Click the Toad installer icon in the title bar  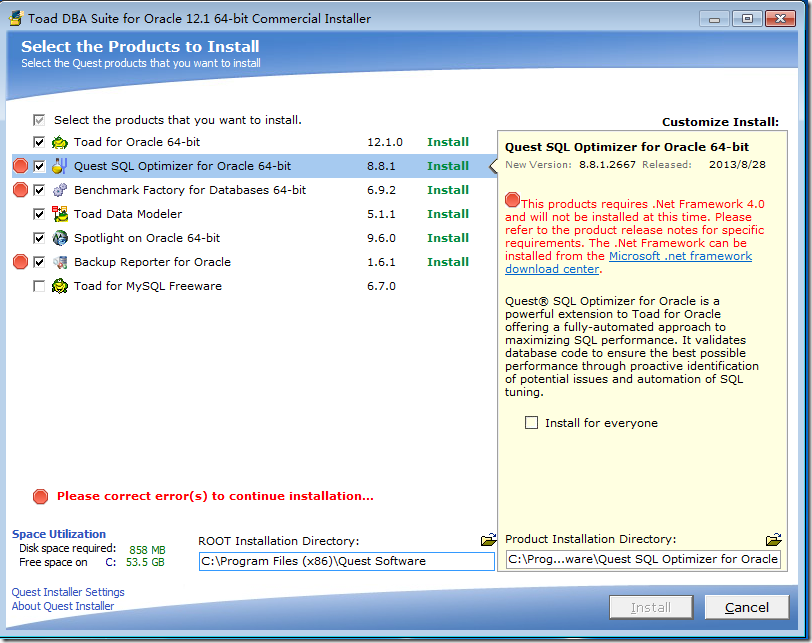16,18
